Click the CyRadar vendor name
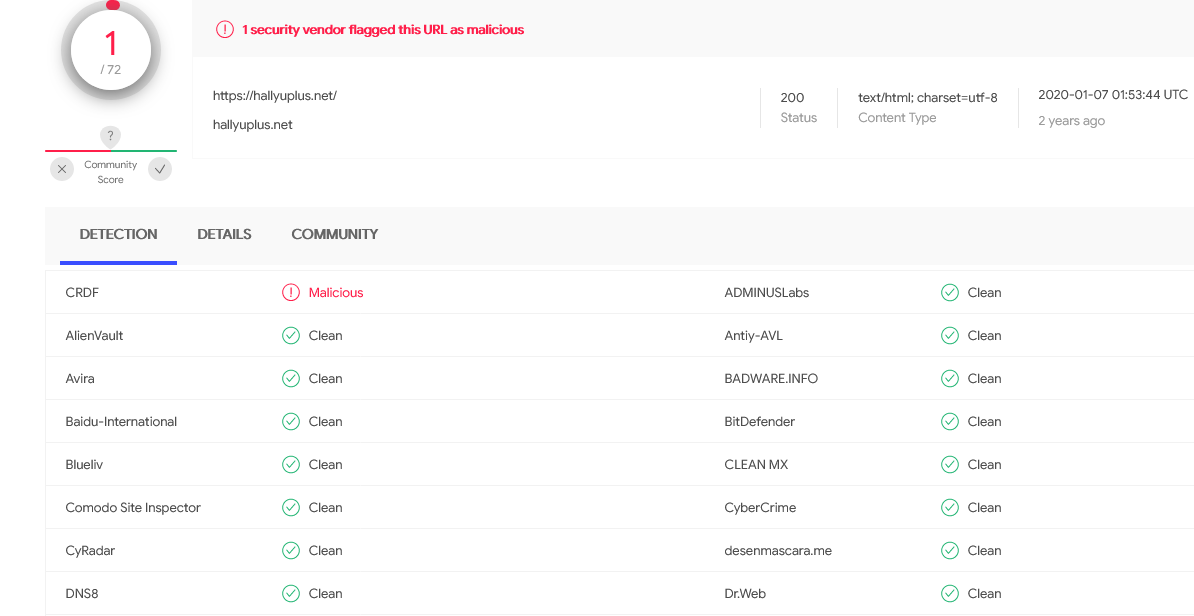Image resolution: width=1194 pixels, height=616 pixels. (90, 551)
